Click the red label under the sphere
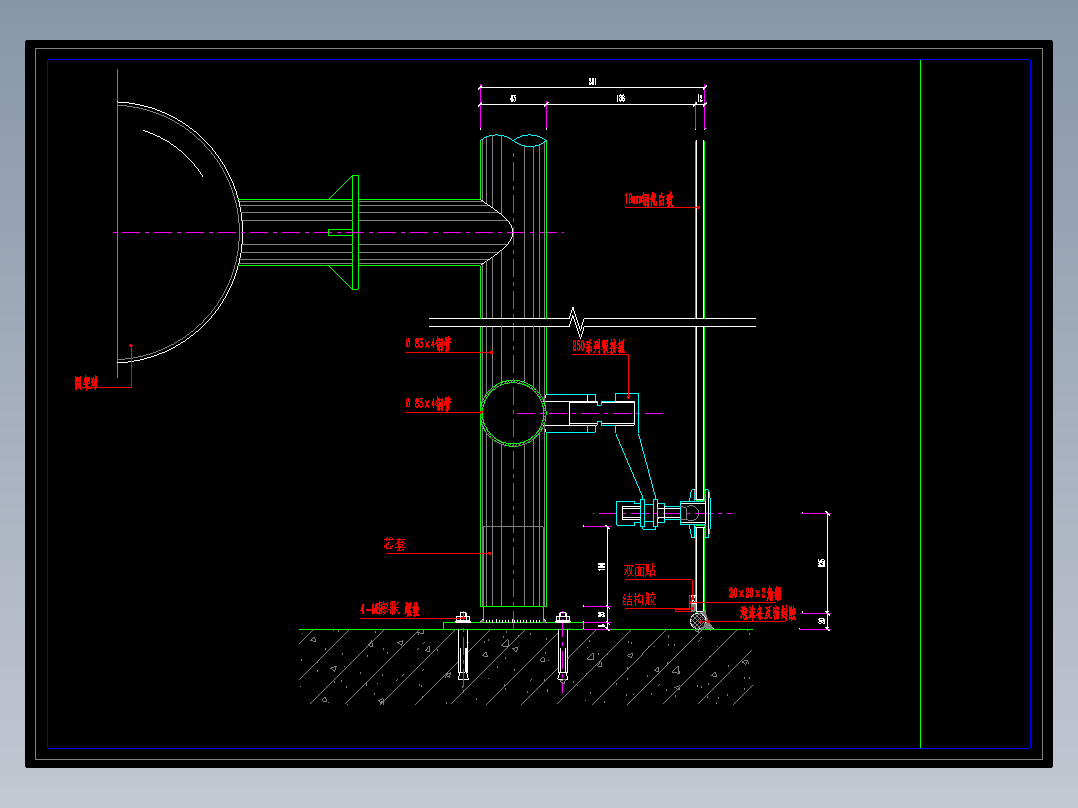The height and width of the screenshot is (808, 1078). 87,383
